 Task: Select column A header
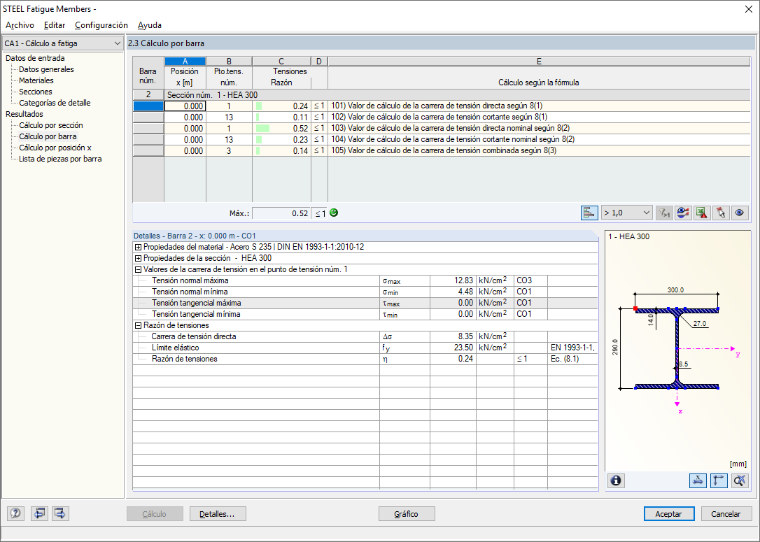pyautogui.click(x=185, y=61)
